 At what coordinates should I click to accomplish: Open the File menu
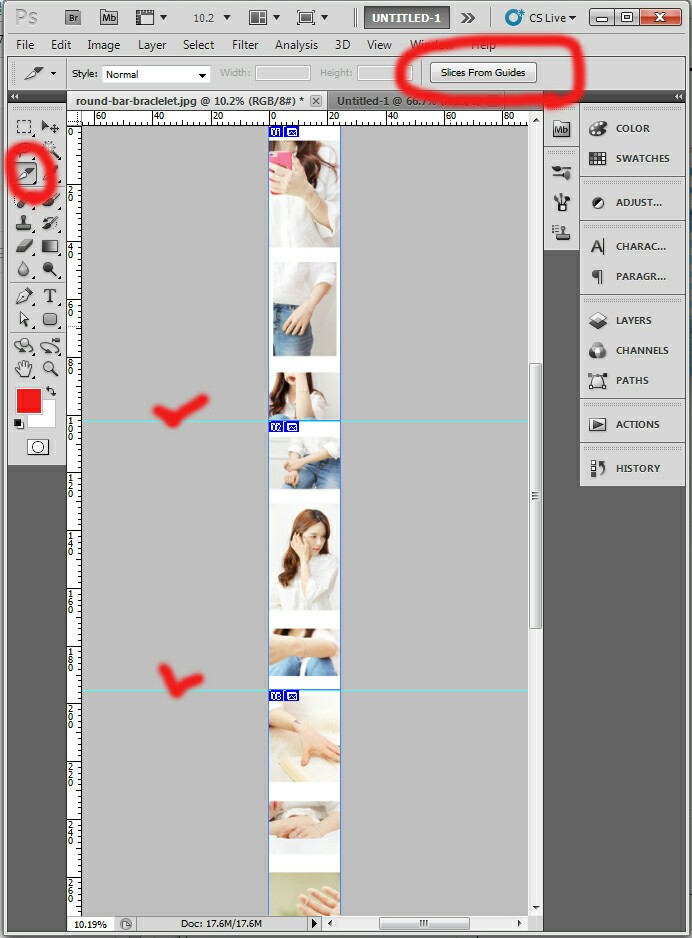pos(25,45)
